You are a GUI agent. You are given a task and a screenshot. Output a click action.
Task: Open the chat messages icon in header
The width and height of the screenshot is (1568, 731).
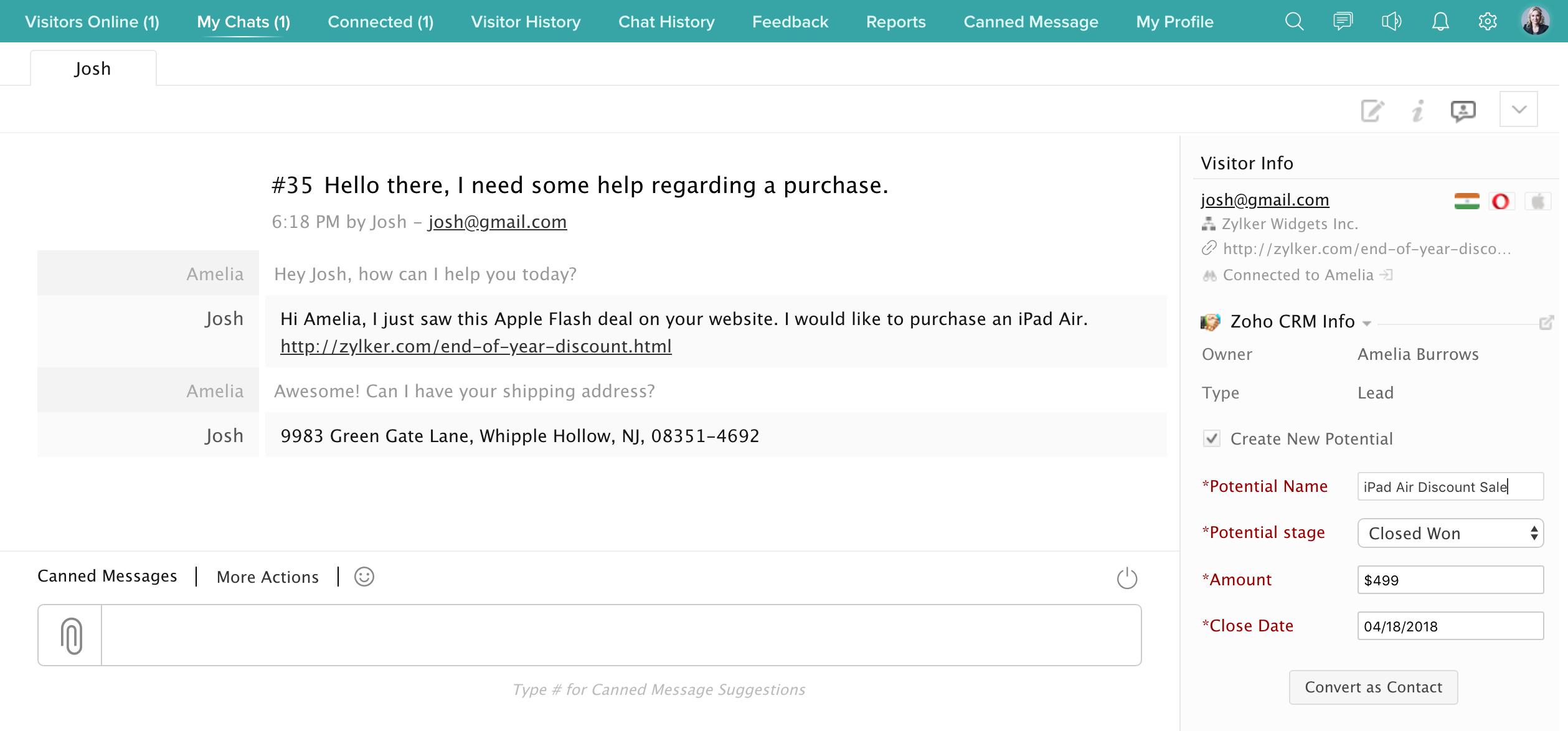click(1343, 22)
